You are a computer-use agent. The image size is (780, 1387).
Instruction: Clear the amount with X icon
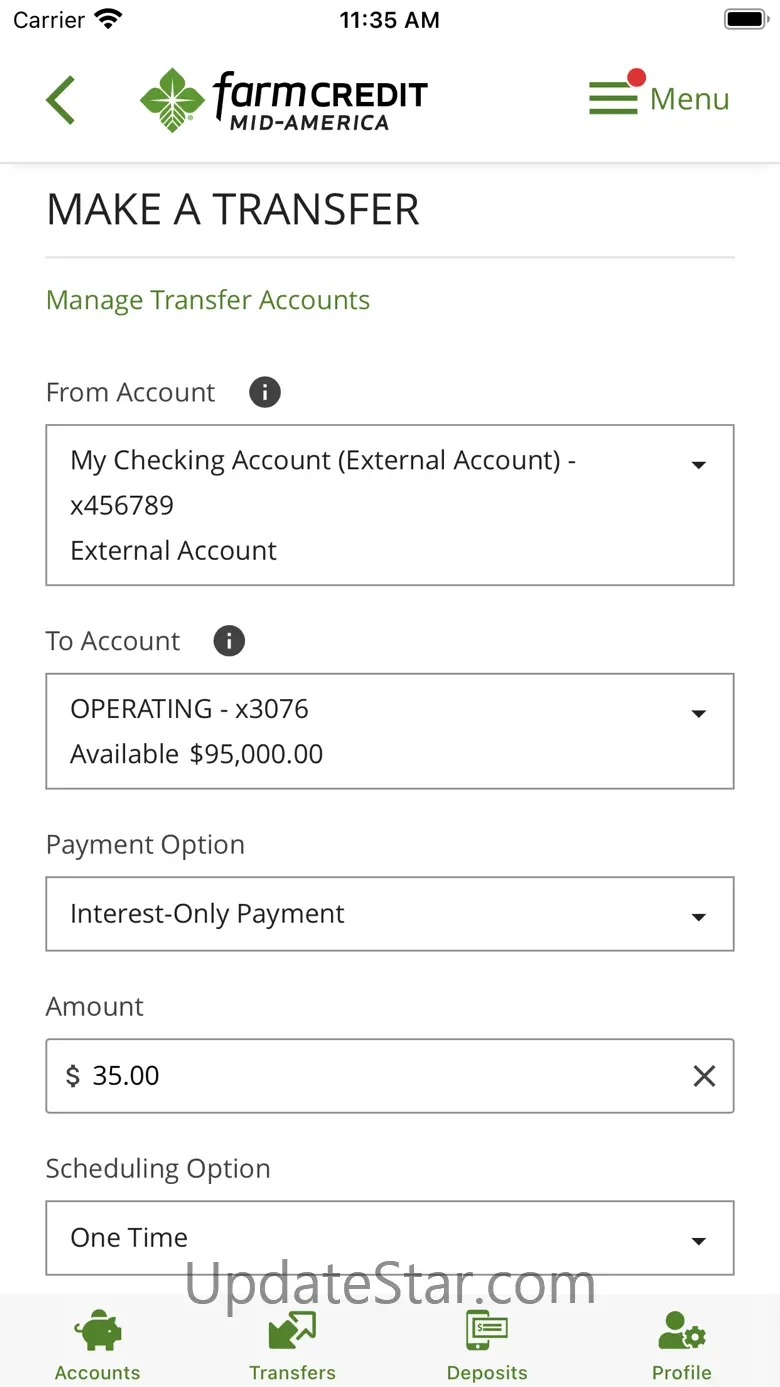pos(704,1076)
